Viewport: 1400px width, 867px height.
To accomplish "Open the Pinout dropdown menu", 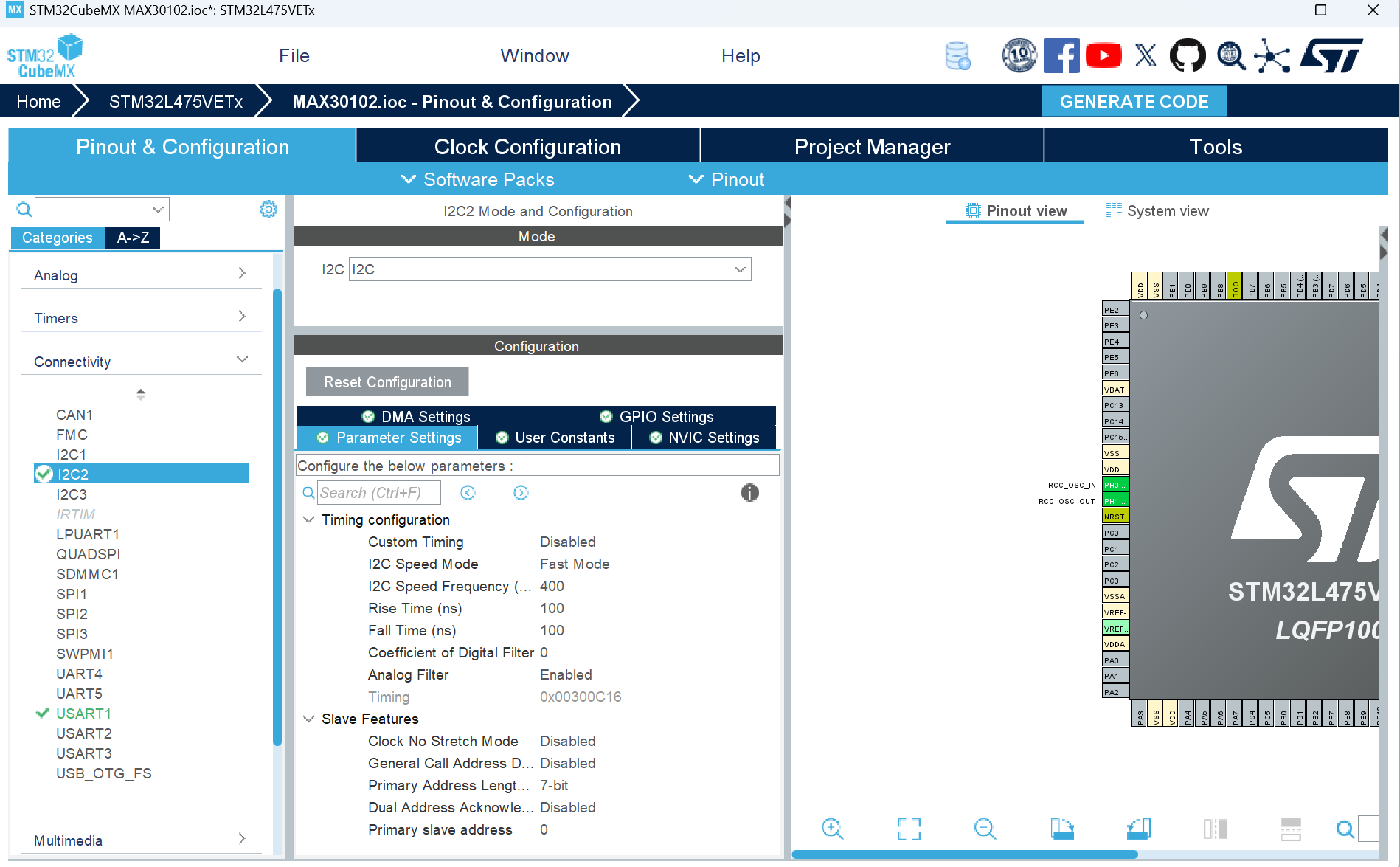I will (x=727, y=179).
